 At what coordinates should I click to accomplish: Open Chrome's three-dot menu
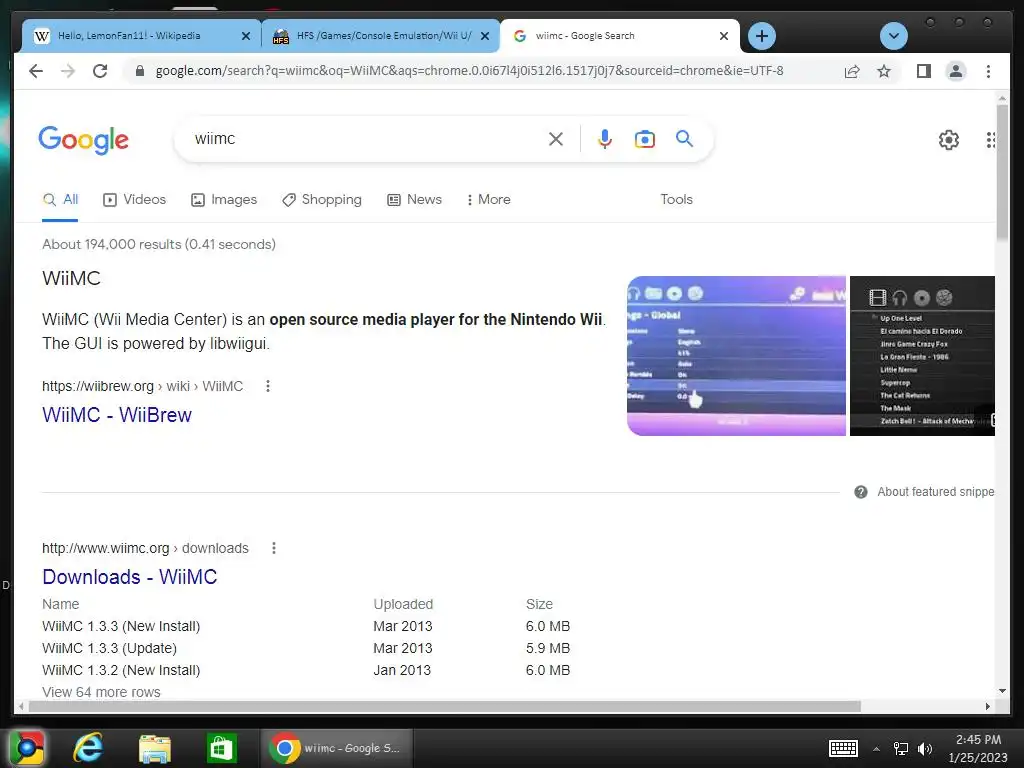[988, 71]
